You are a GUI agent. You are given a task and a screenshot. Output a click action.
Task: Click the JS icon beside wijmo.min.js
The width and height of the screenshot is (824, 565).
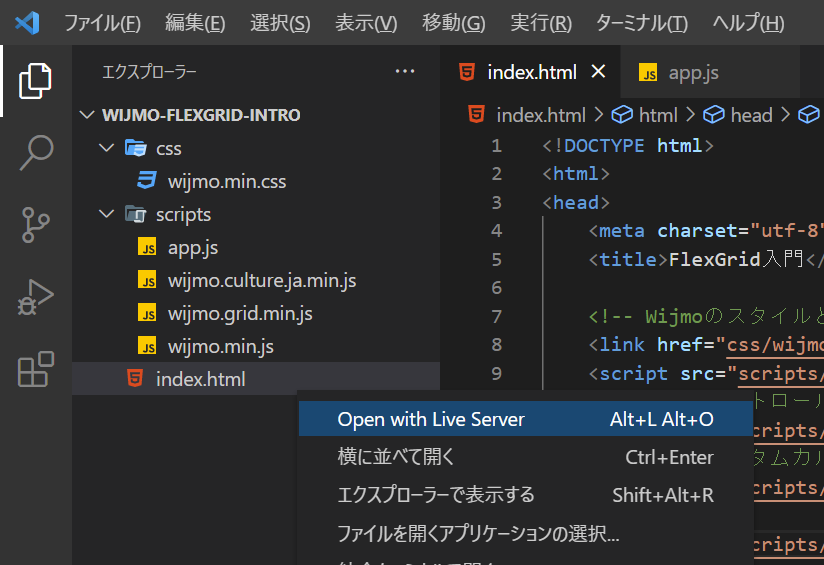[x=147, y=346]
